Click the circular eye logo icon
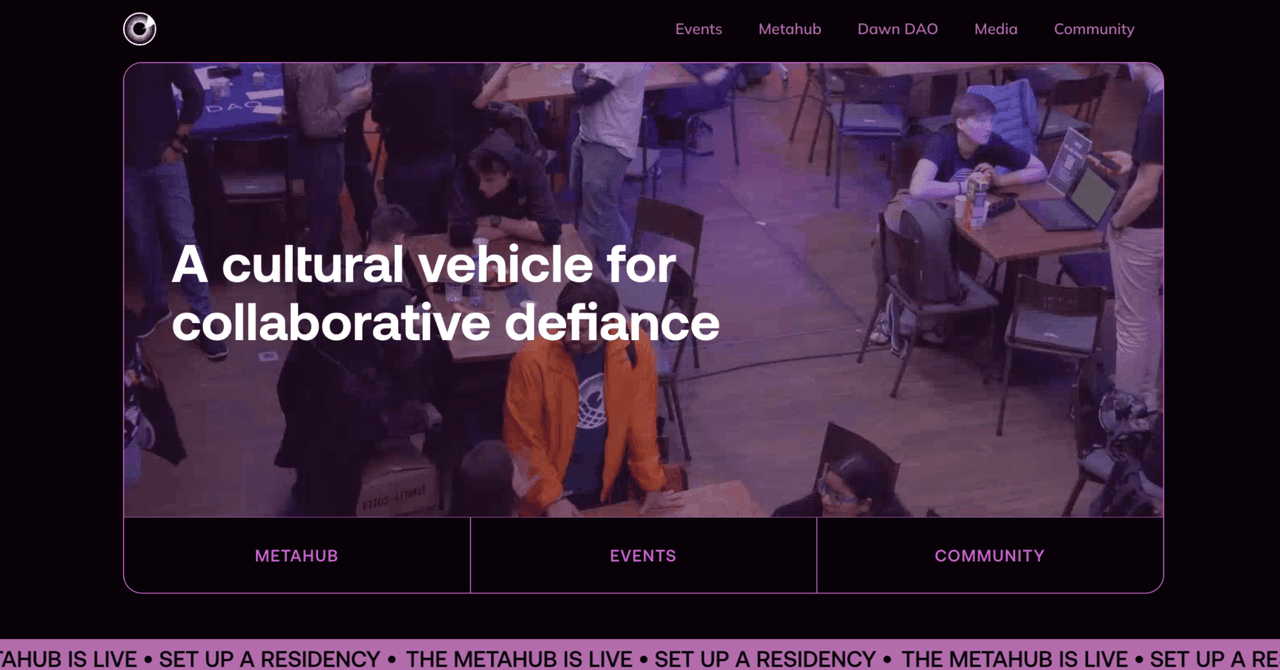Viewport: 1280px width, 670px height. tap(140, 29)
